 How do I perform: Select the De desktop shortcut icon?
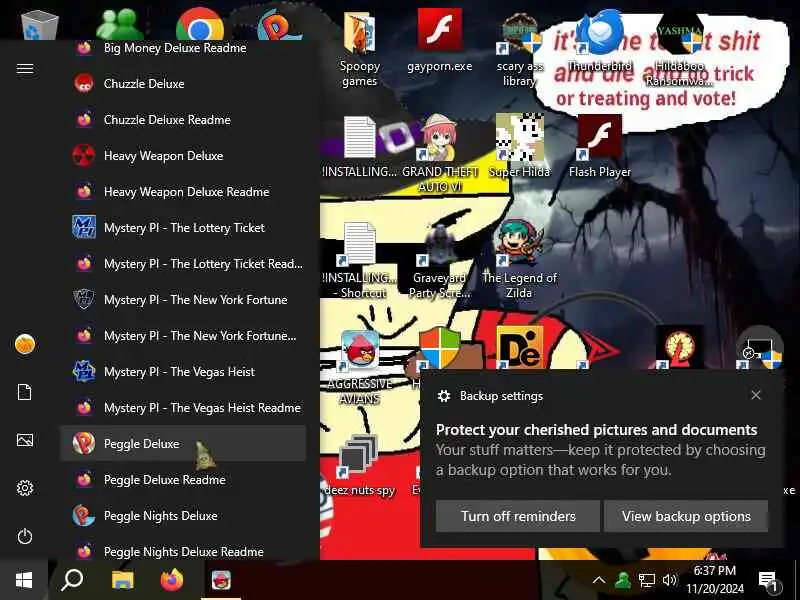[519, 348]
